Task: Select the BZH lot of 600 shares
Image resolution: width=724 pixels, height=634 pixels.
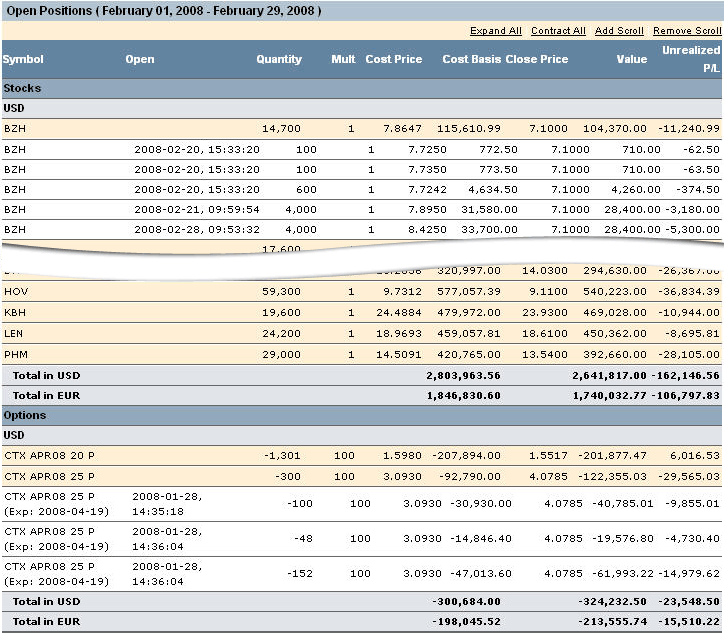Action: tap(362, 190)
